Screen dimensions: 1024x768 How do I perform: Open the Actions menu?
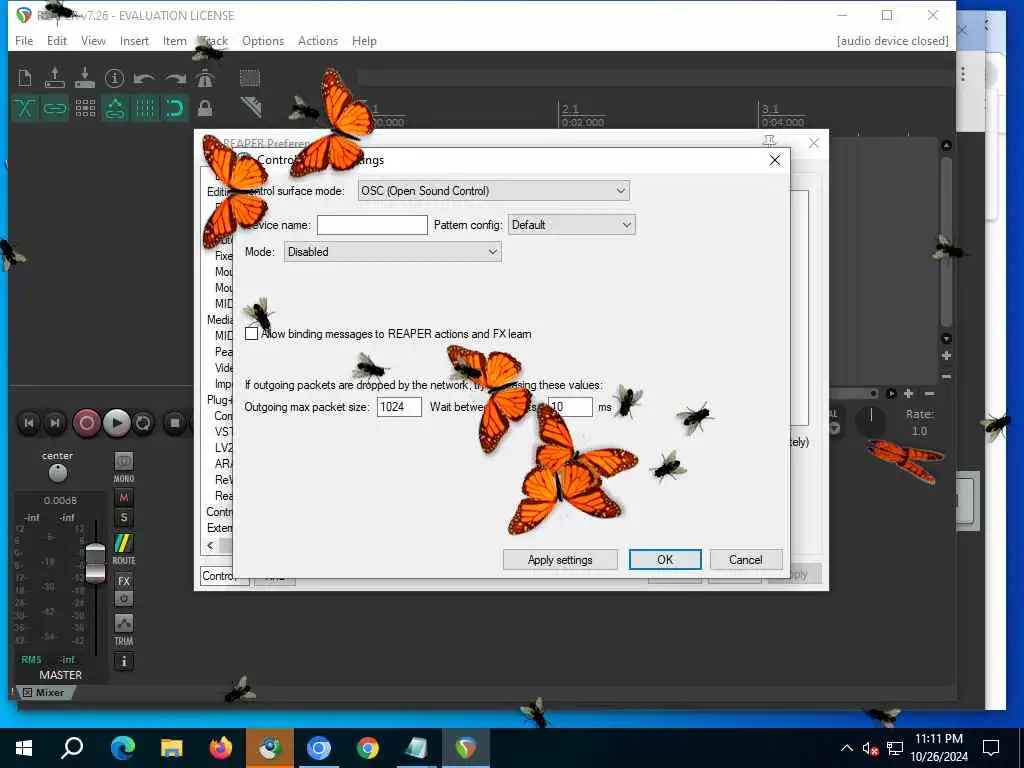(x=317, y=40)
